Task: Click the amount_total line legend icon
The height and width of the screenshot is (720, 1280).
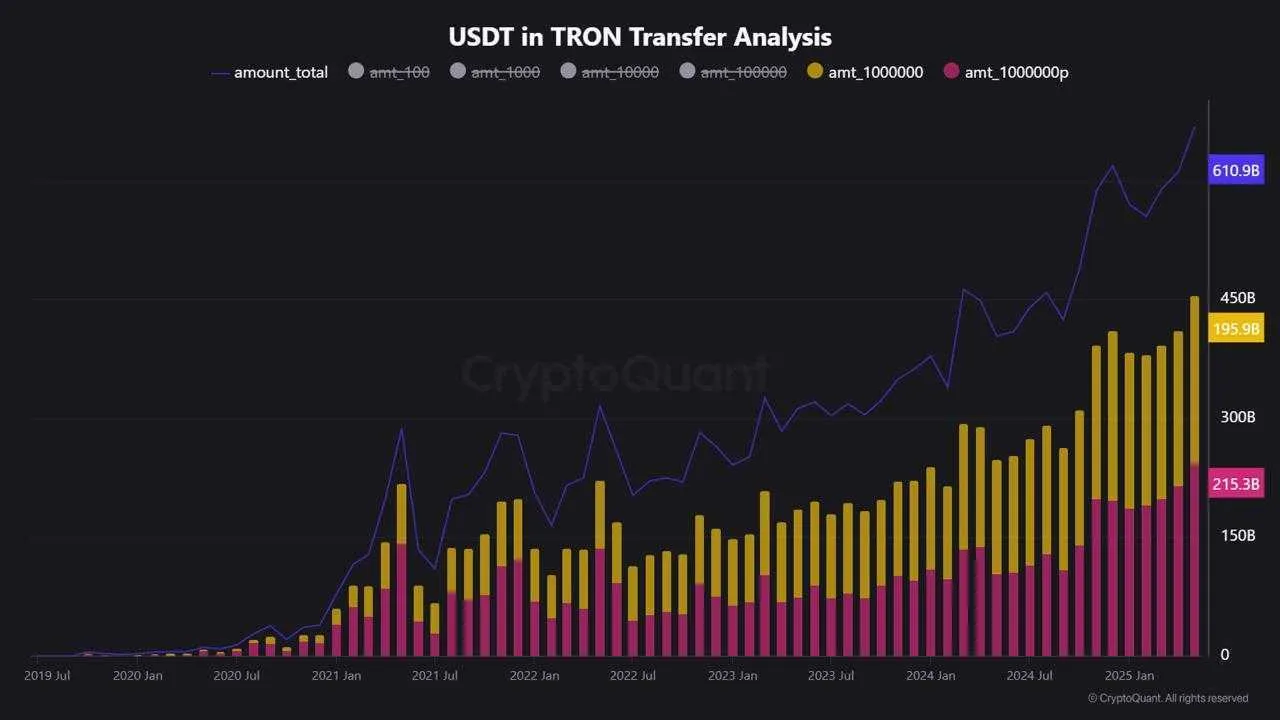Action: pos(221,72)
